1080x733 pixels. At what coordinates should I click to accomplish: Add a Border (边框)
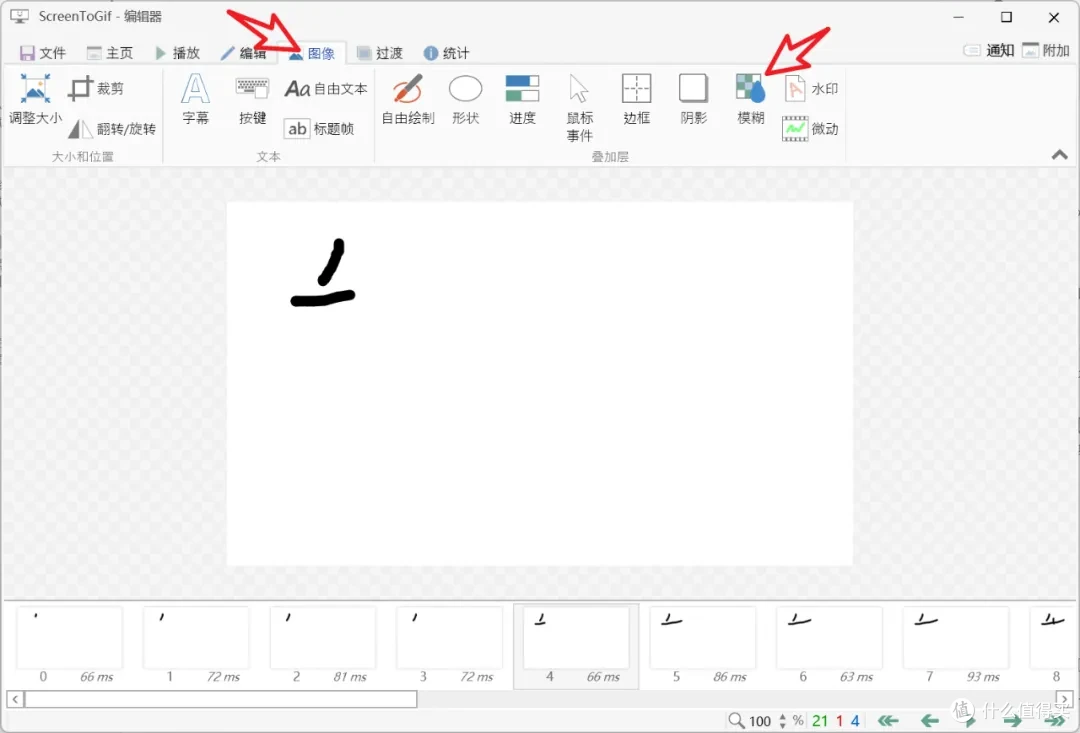636,100
